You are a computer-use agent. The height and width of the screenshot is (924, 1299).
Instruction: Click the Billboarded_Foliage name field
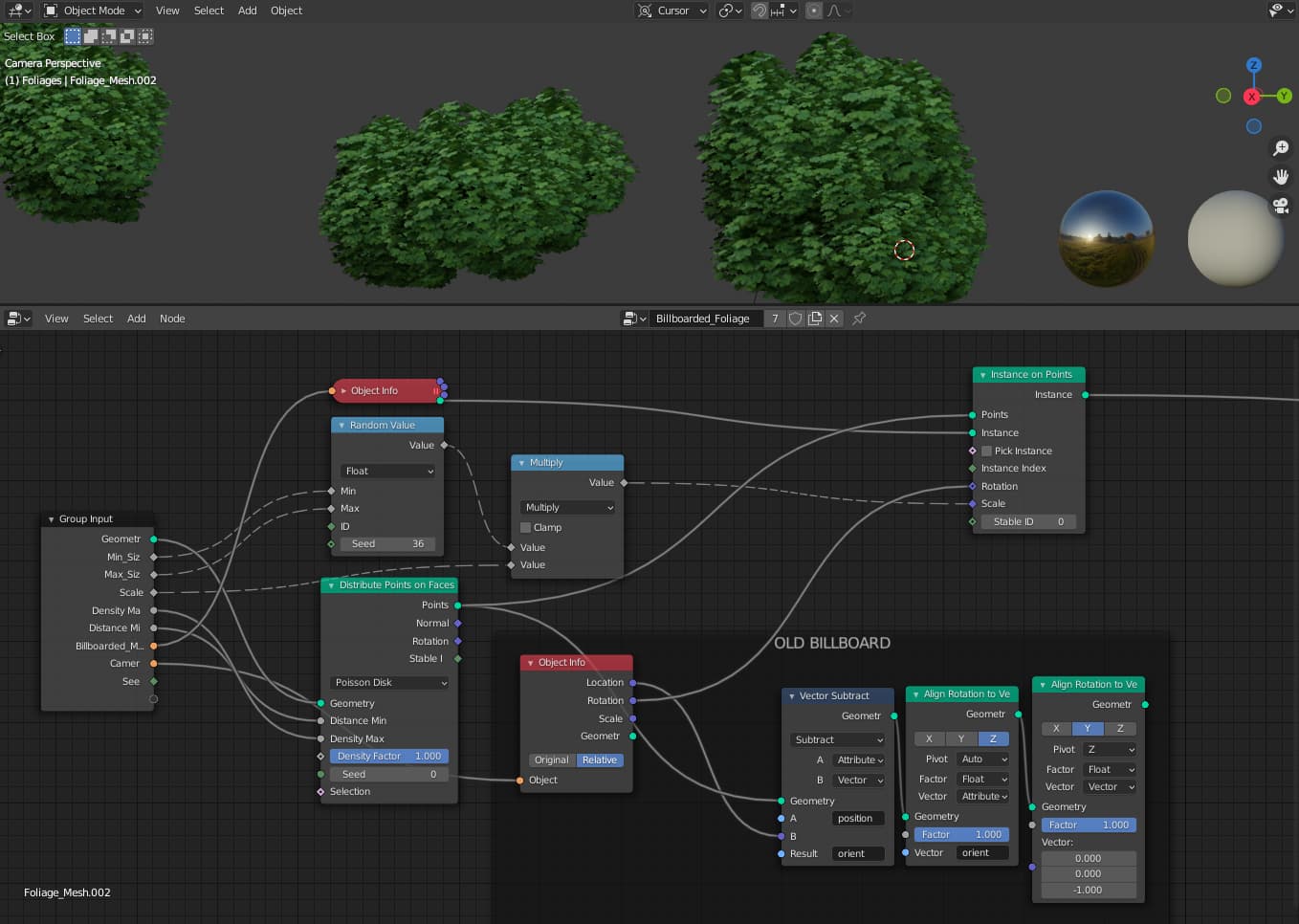[x=706, y=318]
